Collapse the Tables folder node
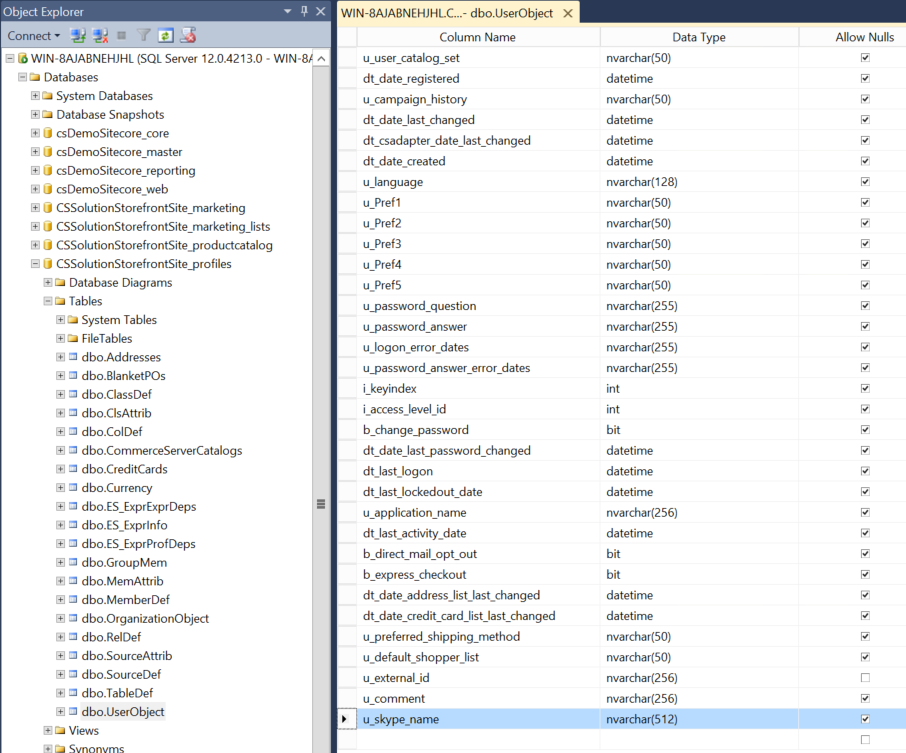This screenshot has height=753, width=906. click(48, 301)
